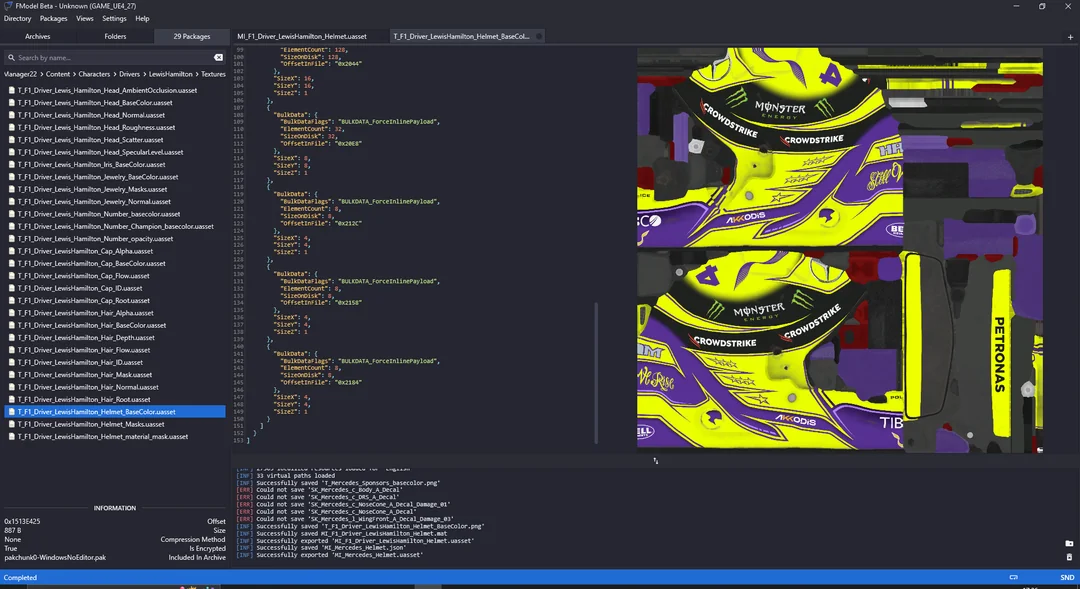Click the small icon on the preview texture corner
The width and height of the screenshot is (1080, 589).
[656, 461]
